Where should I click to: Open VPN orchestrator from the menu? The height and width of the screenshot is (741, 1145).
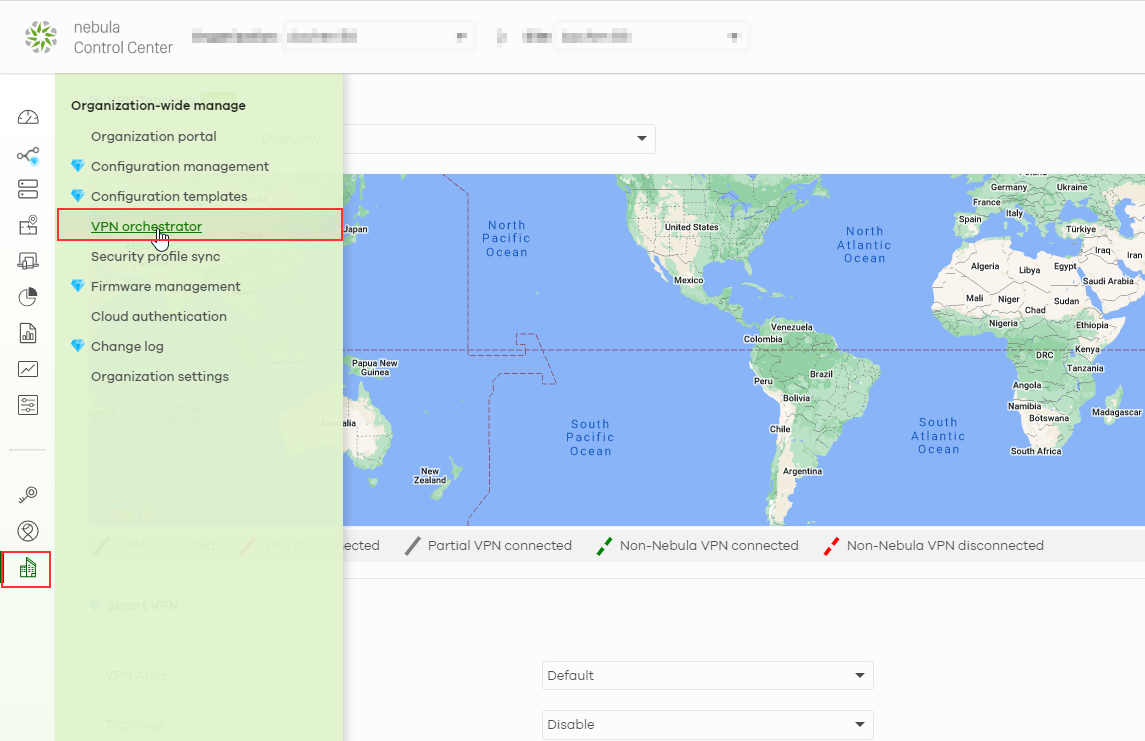coord(145,226)
